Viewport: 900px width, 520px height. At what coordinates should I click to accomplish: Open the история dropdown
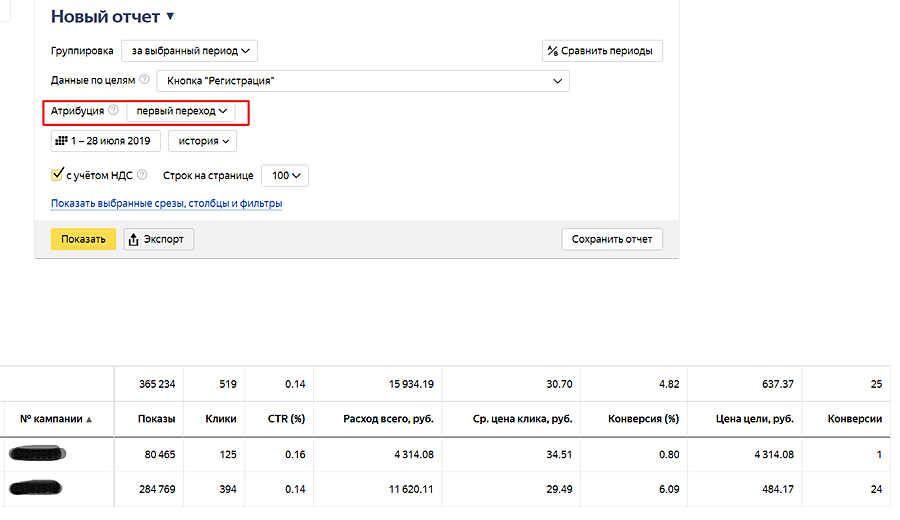click(x=202, y=141)
